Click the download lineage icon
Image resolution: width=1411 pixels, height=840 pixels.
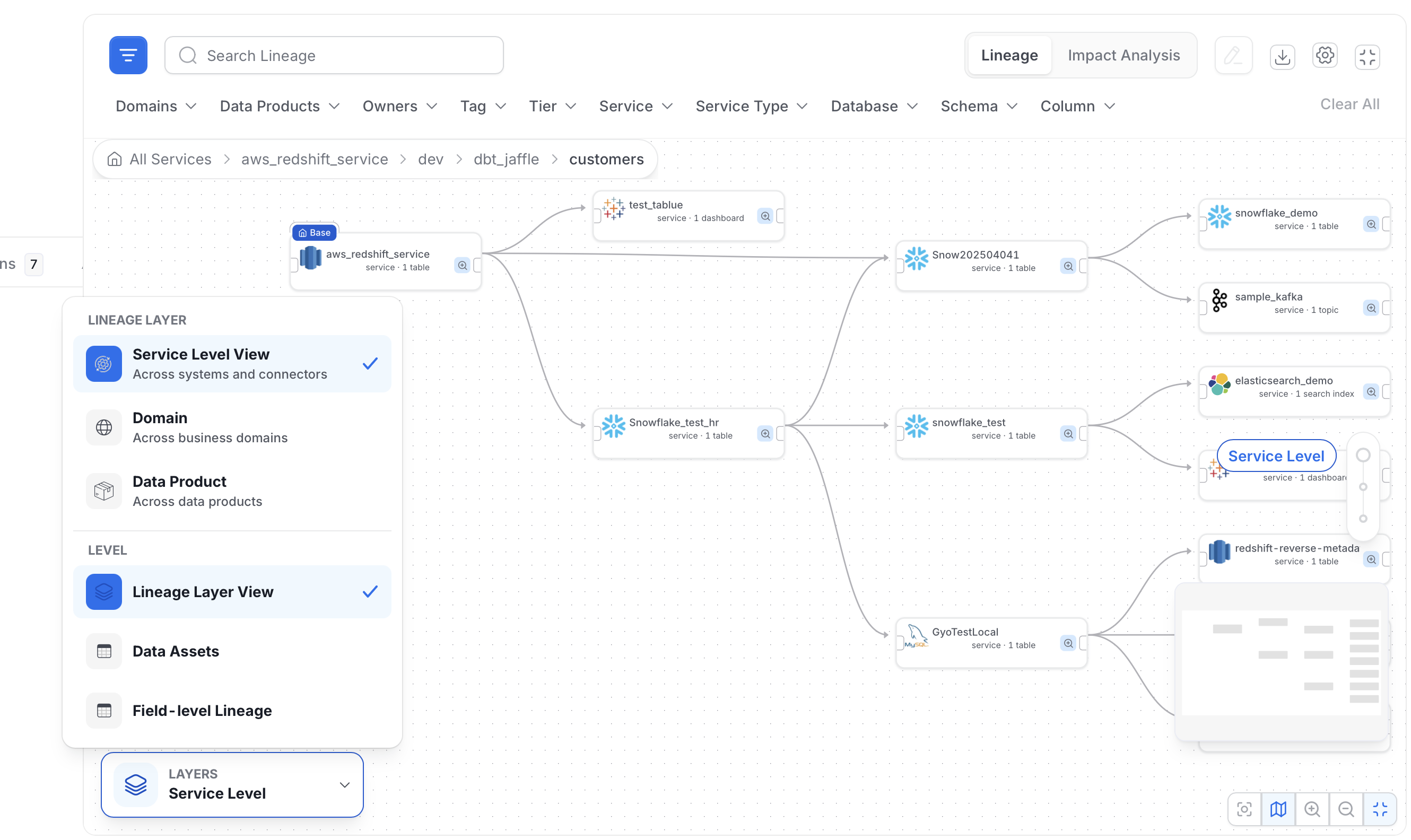point(1282,56)
